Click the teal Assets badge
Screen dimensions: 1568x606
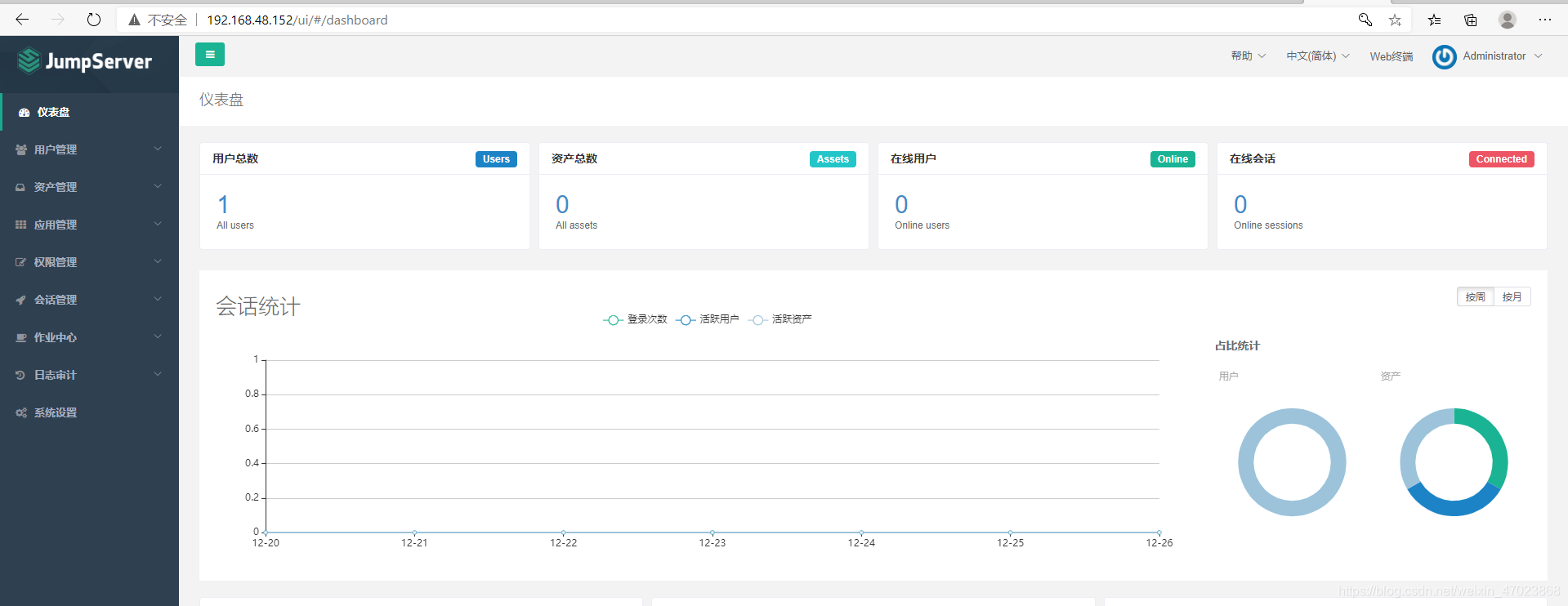click(833, 159)
